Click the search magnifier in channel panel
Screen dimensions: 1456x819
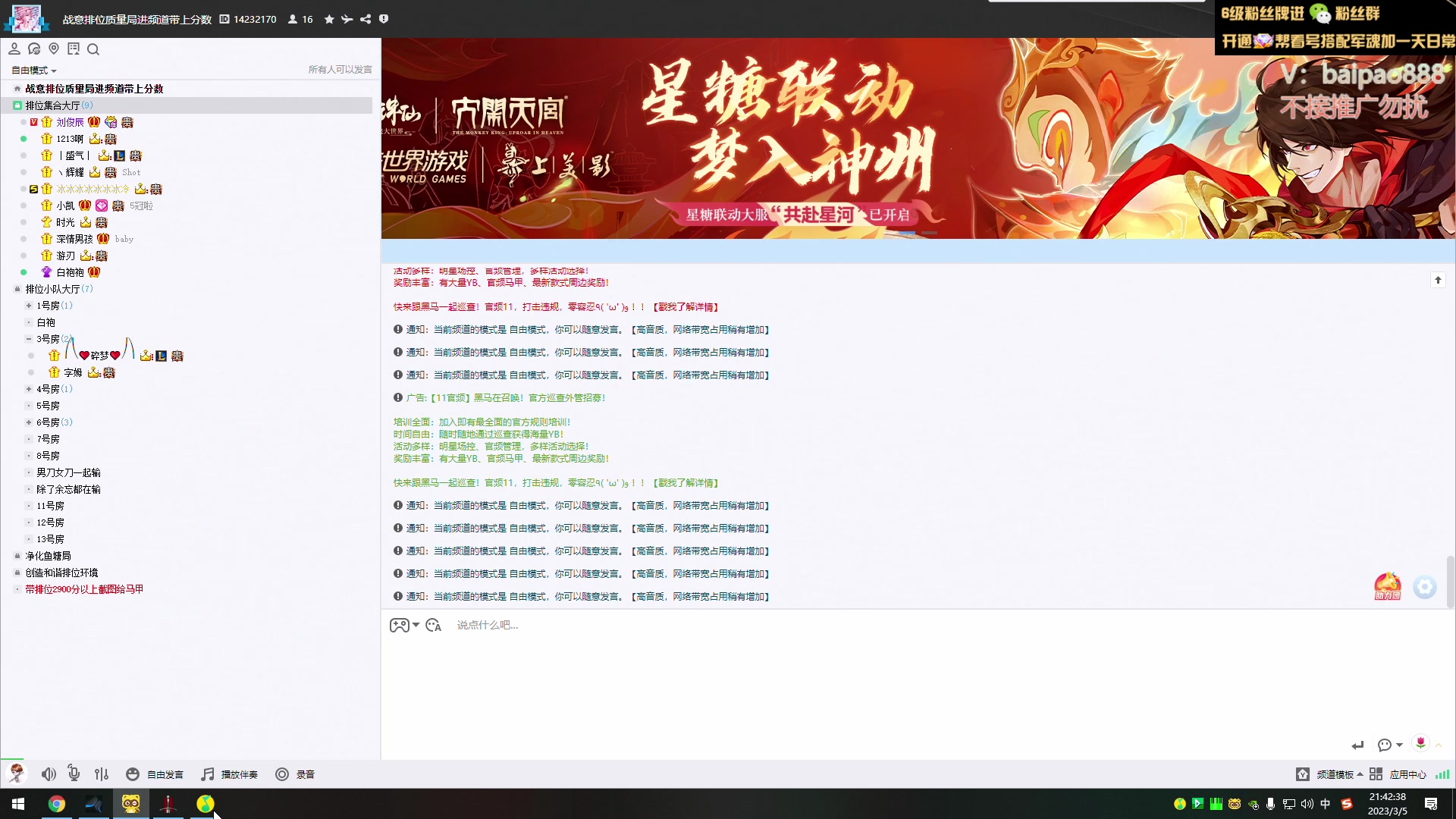pos(93,49)
